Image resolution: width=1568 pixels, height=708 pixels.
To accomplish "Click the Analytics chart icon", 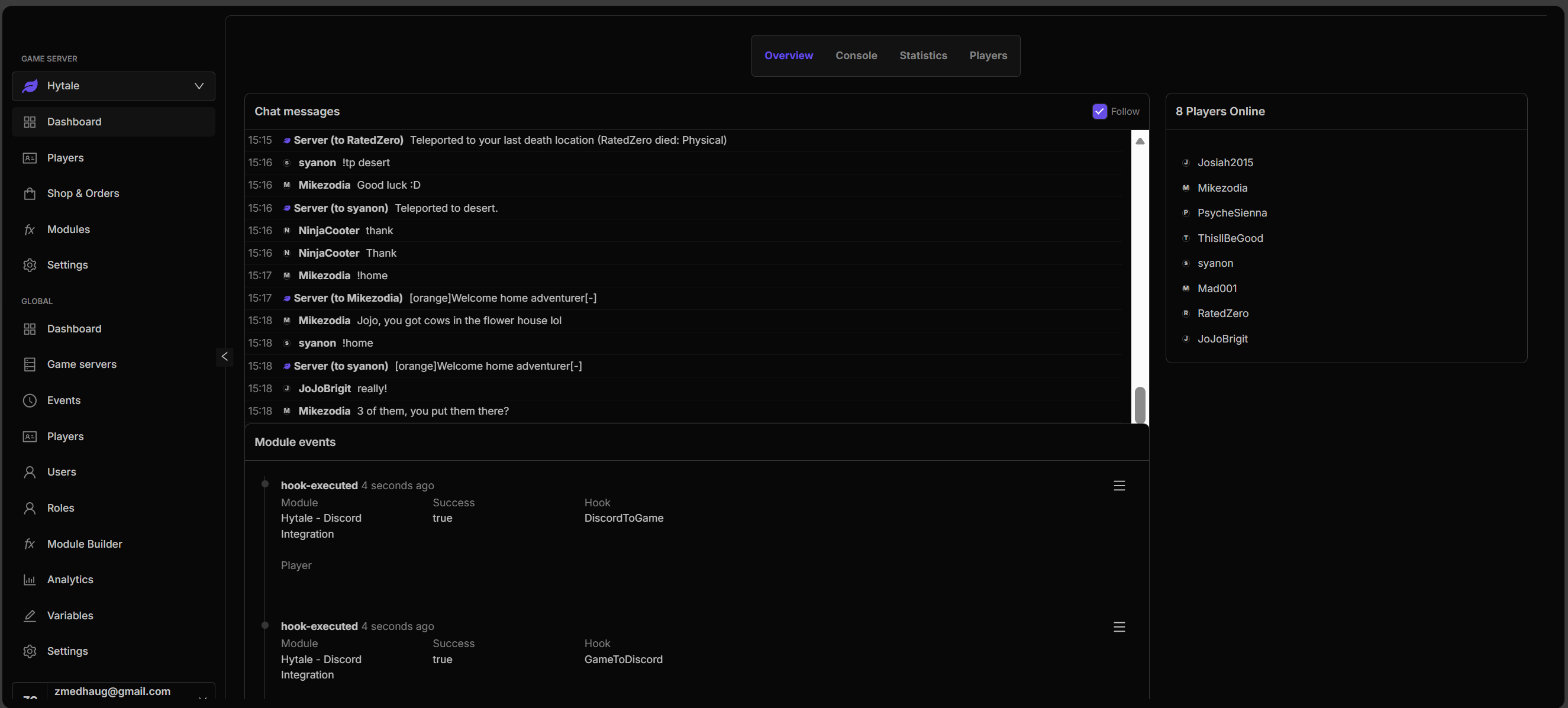I will pyautogui.click(x=29, y=580).
